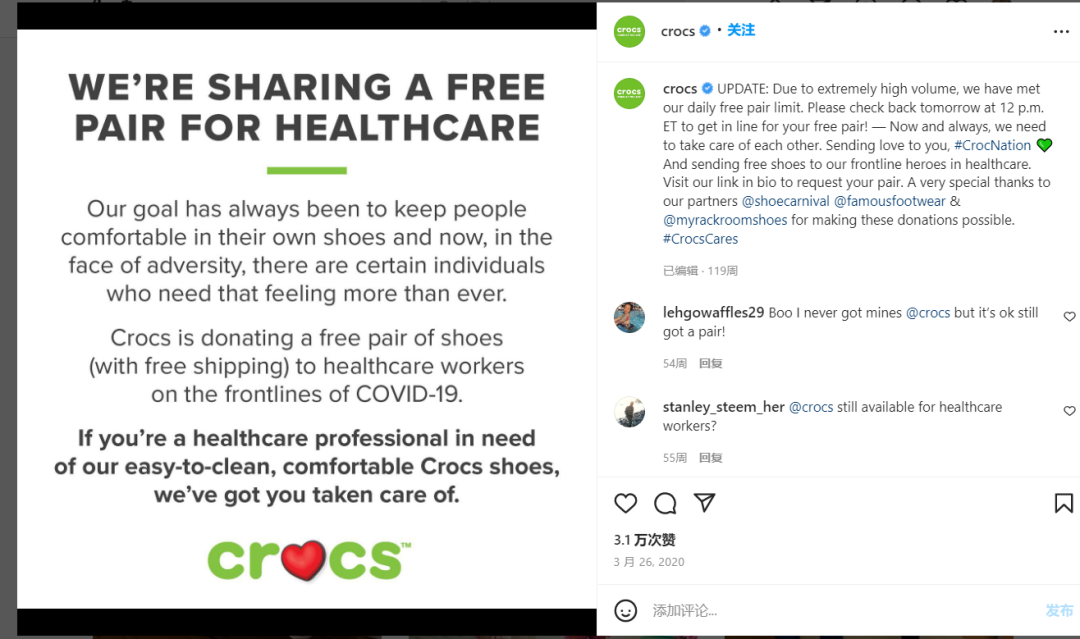
Task: Reply to lehgowaffles29's comment
Action: click(x=710, y=364)
